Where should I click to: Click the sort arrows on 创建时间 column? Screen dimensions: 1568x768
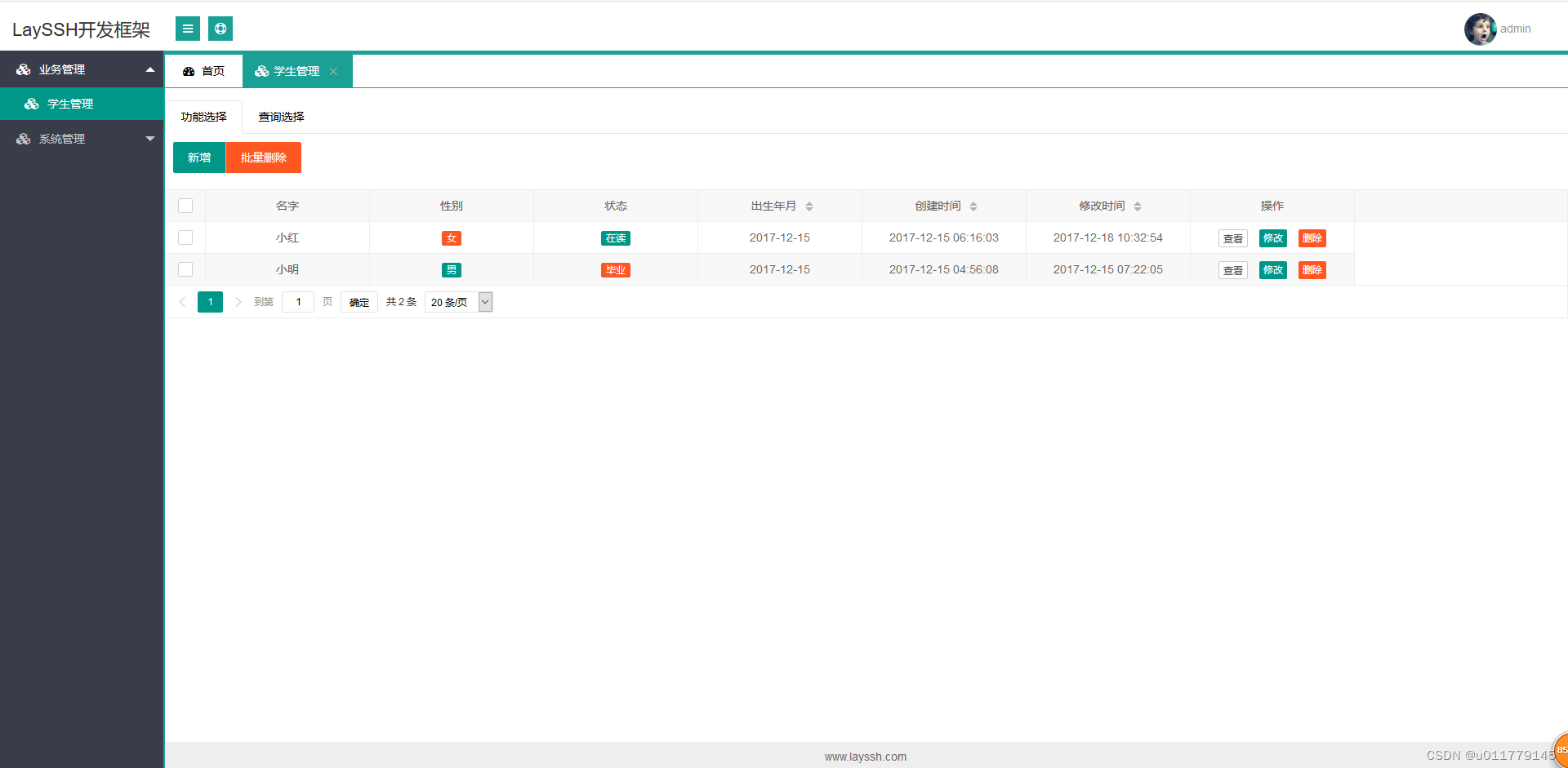pos(973,206)
